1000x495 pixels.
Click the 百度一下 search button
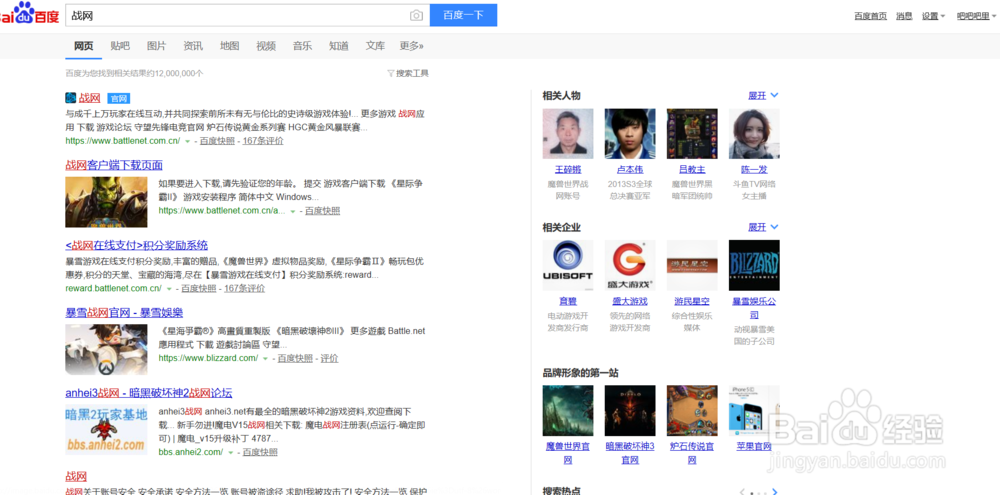tap(463, 15)
